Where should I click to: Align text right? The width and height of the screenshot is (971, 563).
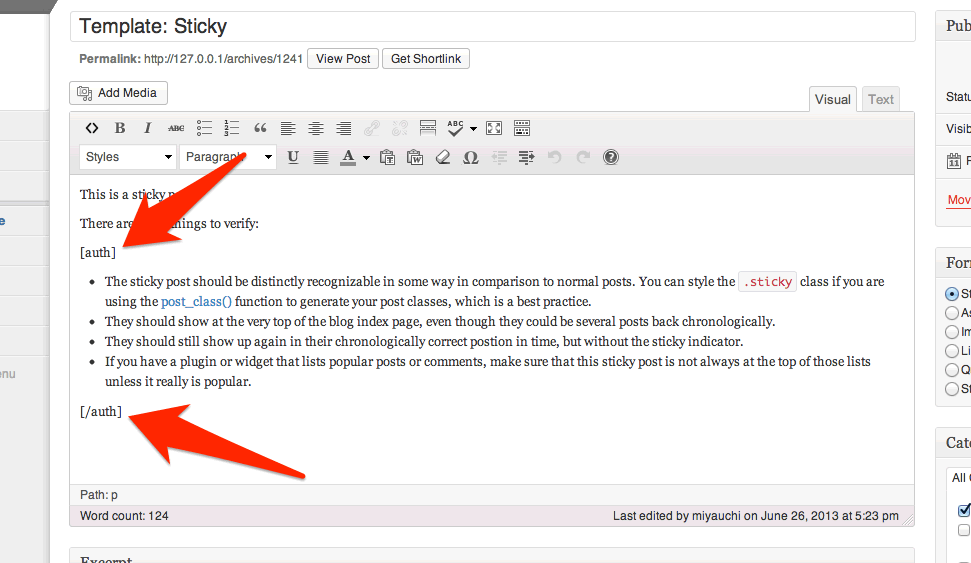pyautogui.click(x=344, y=128)
